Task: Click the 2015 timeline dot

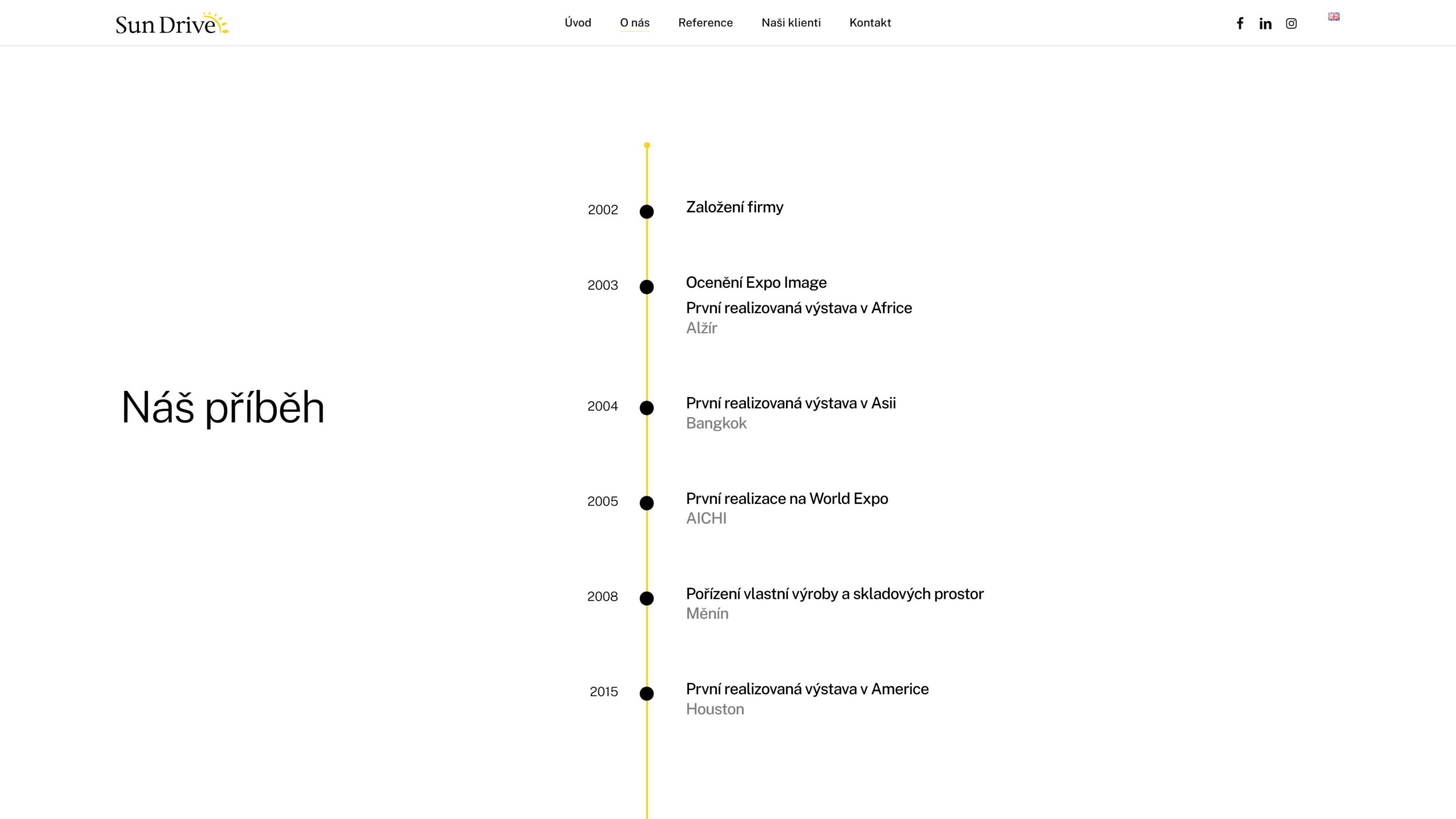Action: point(647,693)
